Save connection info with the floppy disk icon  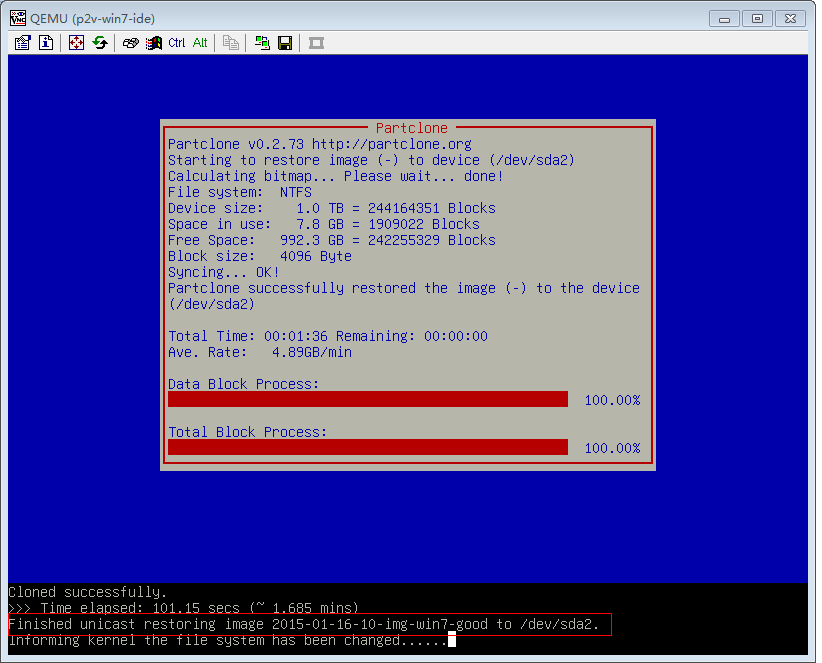[x=285, y=42]
